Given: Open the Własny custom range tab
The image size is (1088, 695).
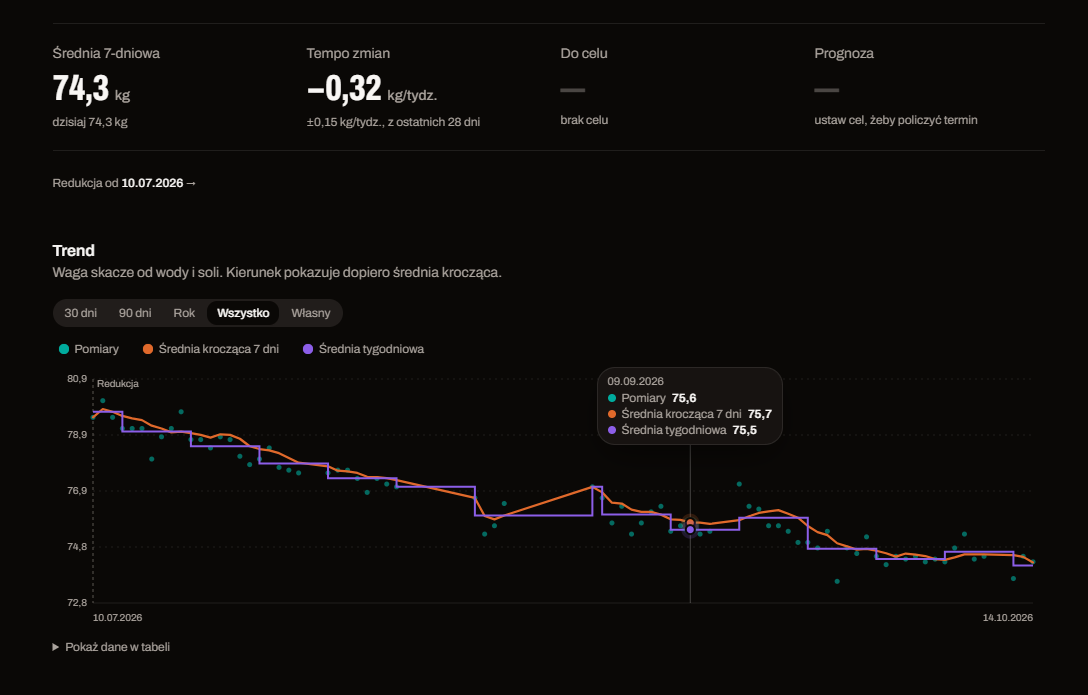Looking at the screenshot, I should coord(310,313).
